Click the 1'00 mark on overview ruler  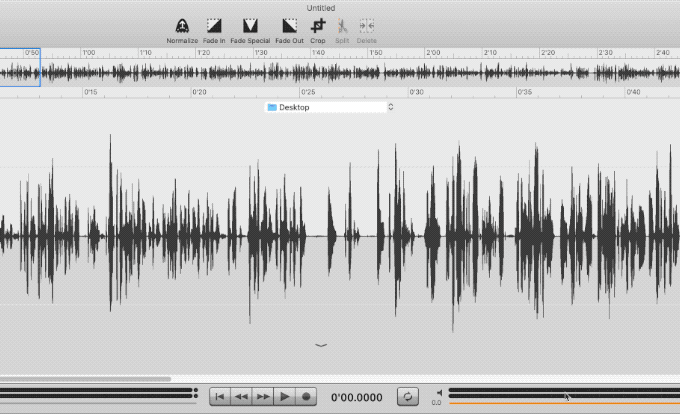pos(88,52)
